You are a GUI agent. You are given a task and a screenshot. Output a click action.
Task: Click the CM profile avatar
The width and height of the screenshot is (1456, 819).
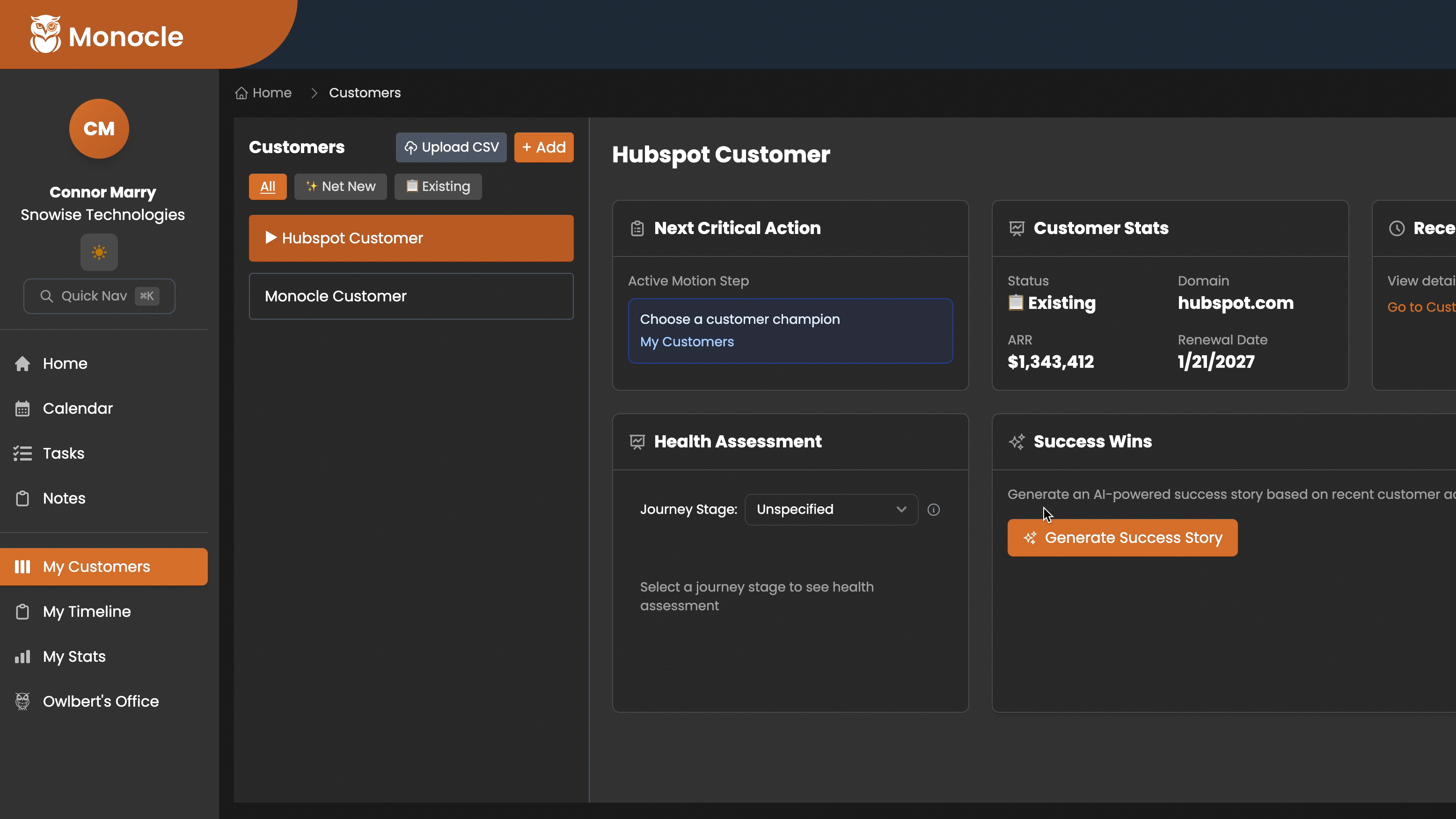point(99,129)
